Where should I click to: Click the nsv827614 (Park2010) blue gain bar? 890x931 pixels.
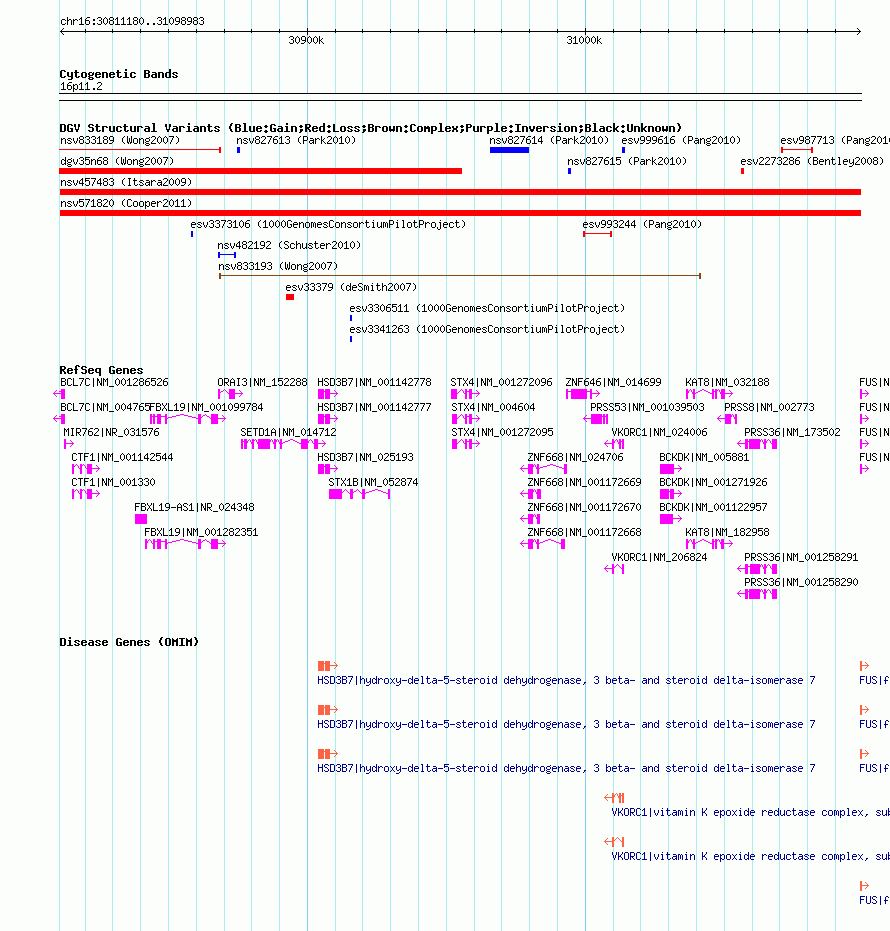pyautogui.click(x=509, y=150)
